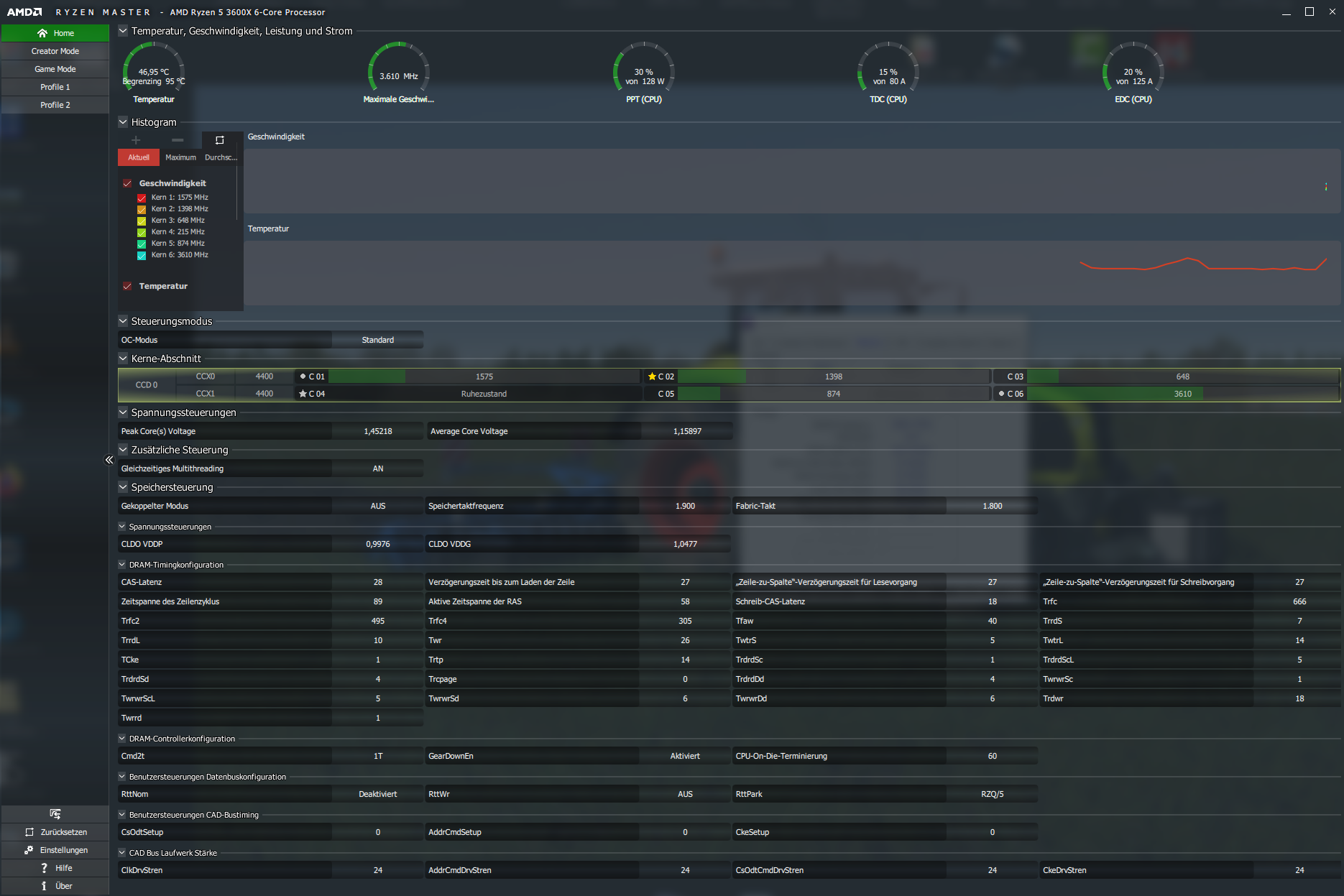Image resolution: width=1344 pixels, height=896 pixels.
Task: Open the Home view via house icon
Action: point(42,33)
